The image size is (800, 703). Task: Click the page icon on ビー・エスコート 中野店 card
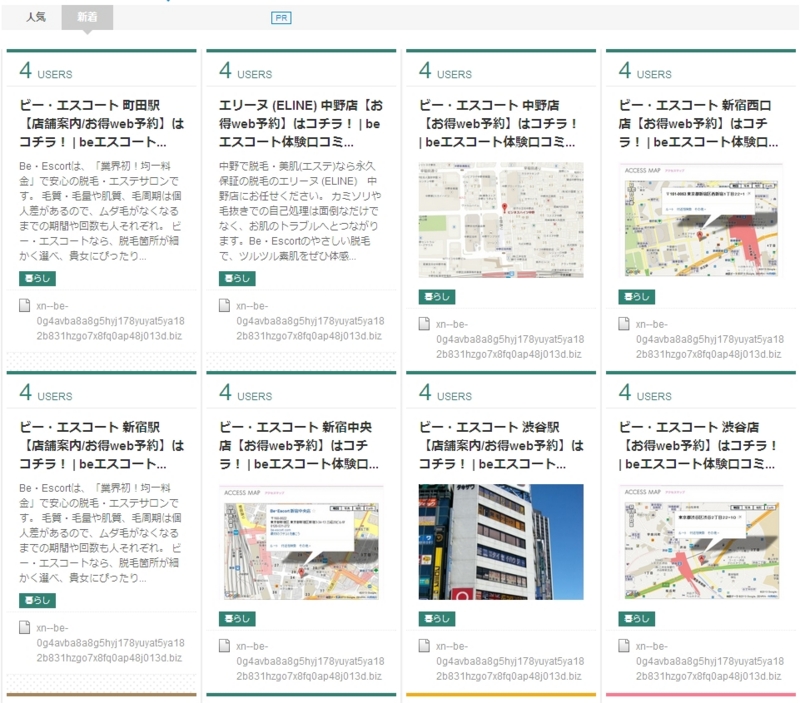(x=424, y=324)
